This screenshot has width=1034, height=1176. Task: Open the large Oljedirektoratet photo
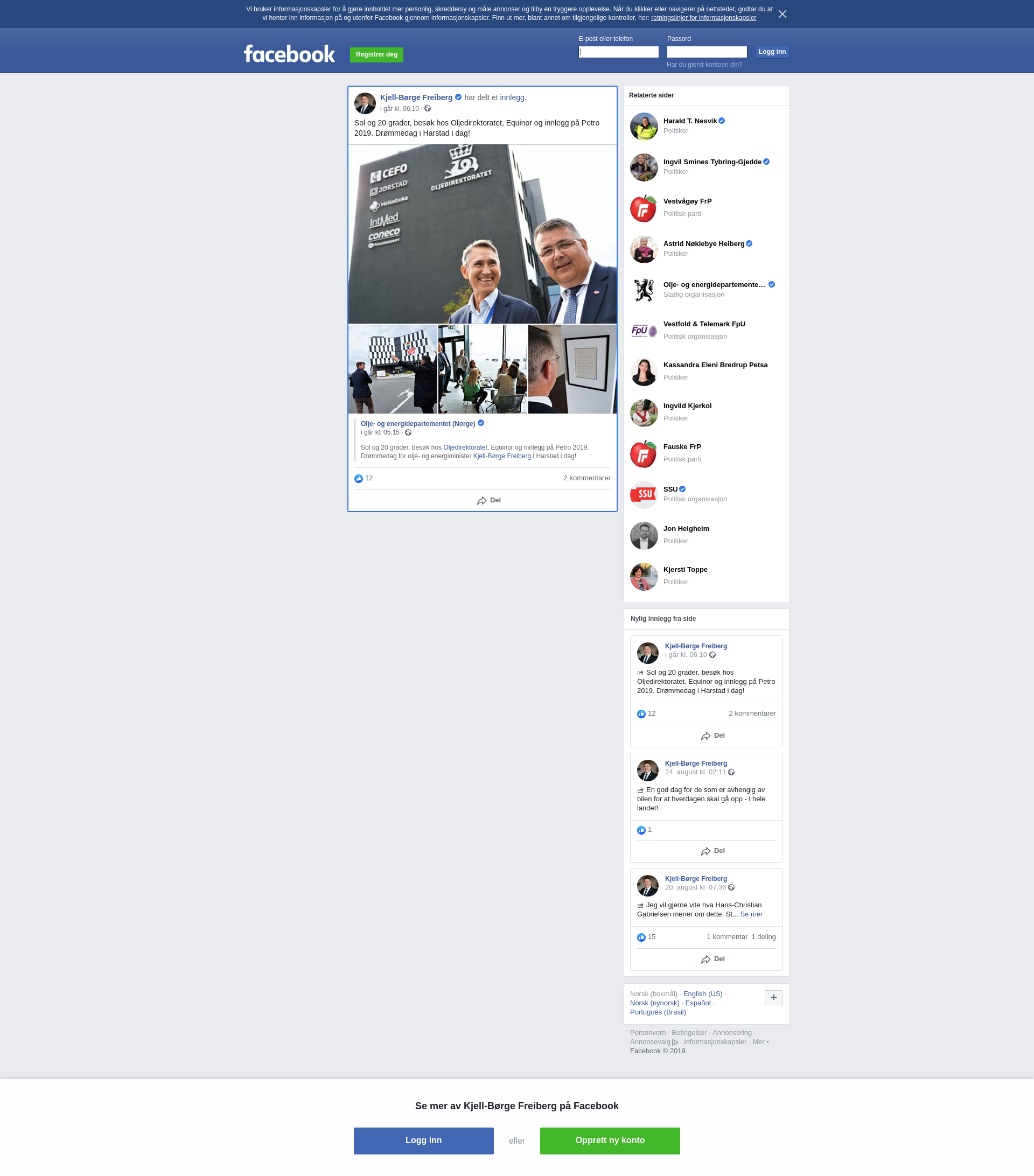[482, 234]
